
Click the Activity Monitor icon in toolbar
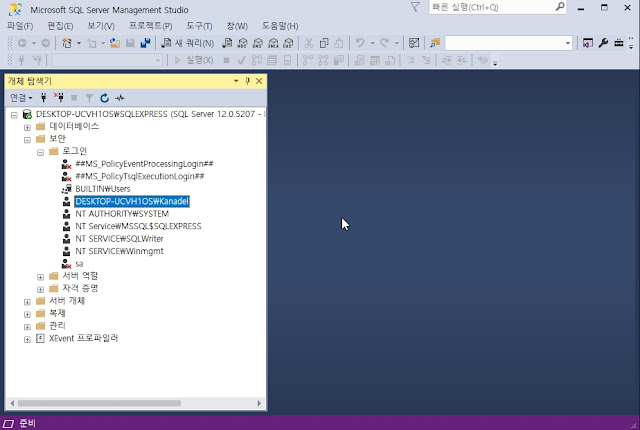[414, 43]
